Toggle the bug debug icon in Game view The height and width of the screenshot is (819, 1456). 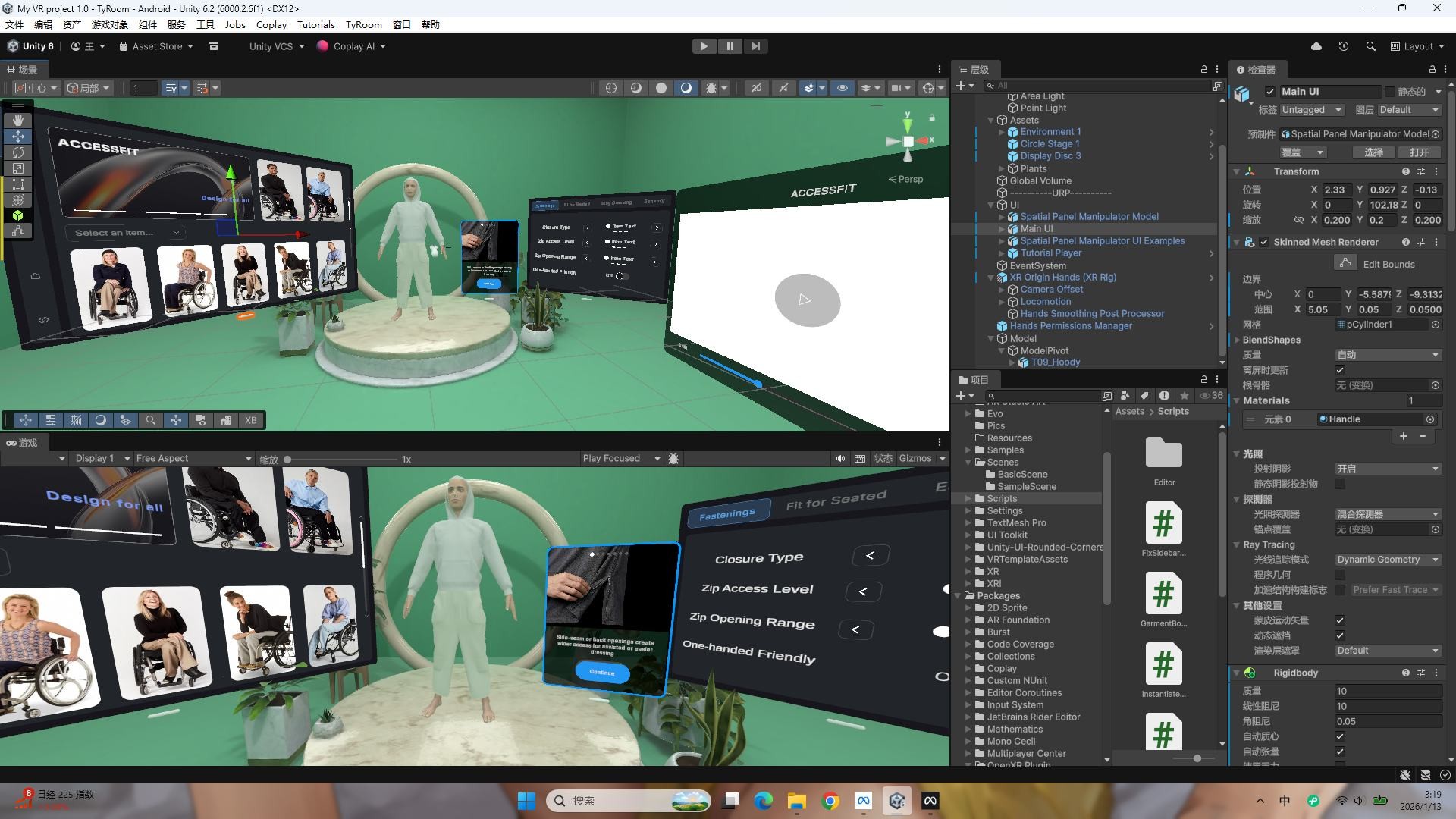click(673, 459)
